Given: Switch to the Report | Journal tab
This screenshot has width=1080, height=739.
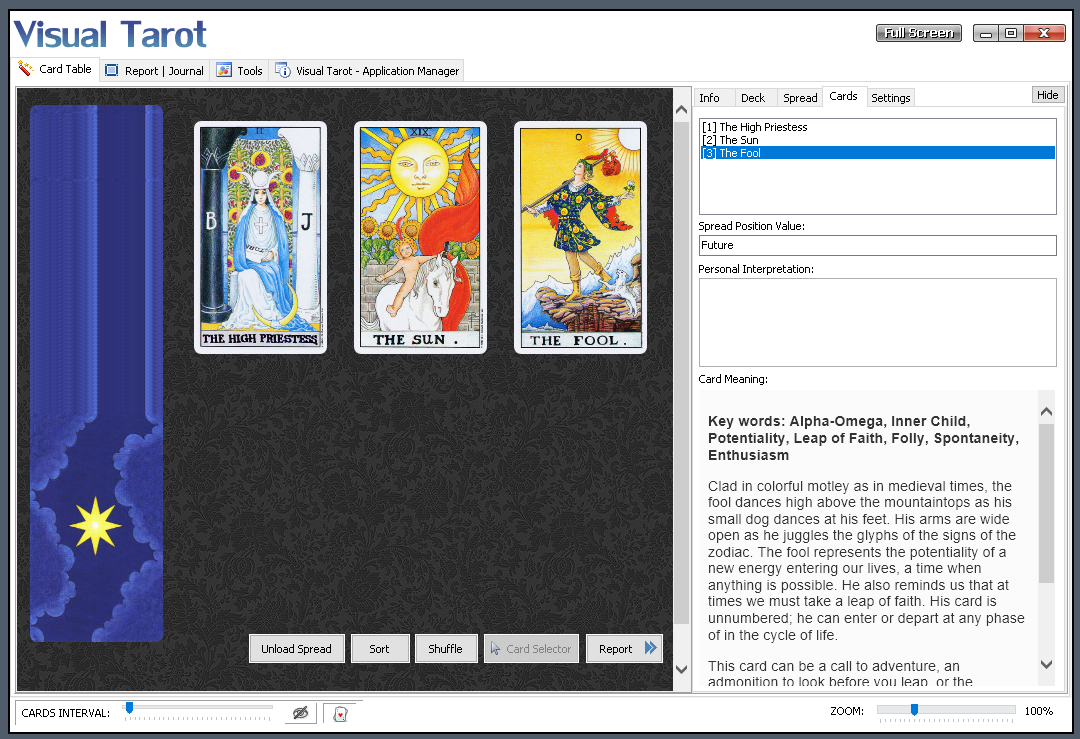Looking at the screenshot, I should coord(154,70).
